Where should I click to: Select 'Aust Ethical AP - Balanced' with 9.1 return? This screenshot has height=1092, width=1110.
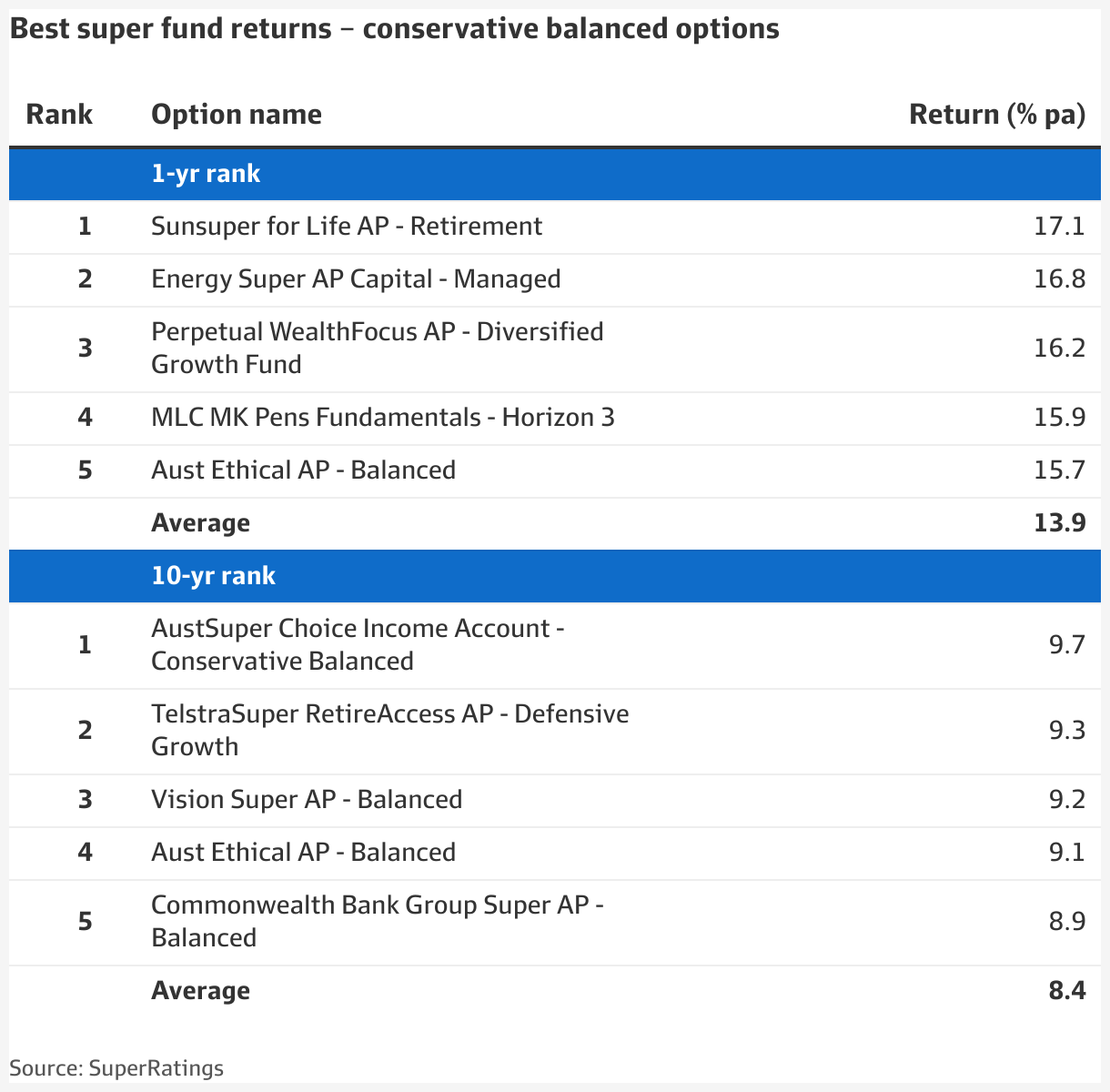point(304,853)
